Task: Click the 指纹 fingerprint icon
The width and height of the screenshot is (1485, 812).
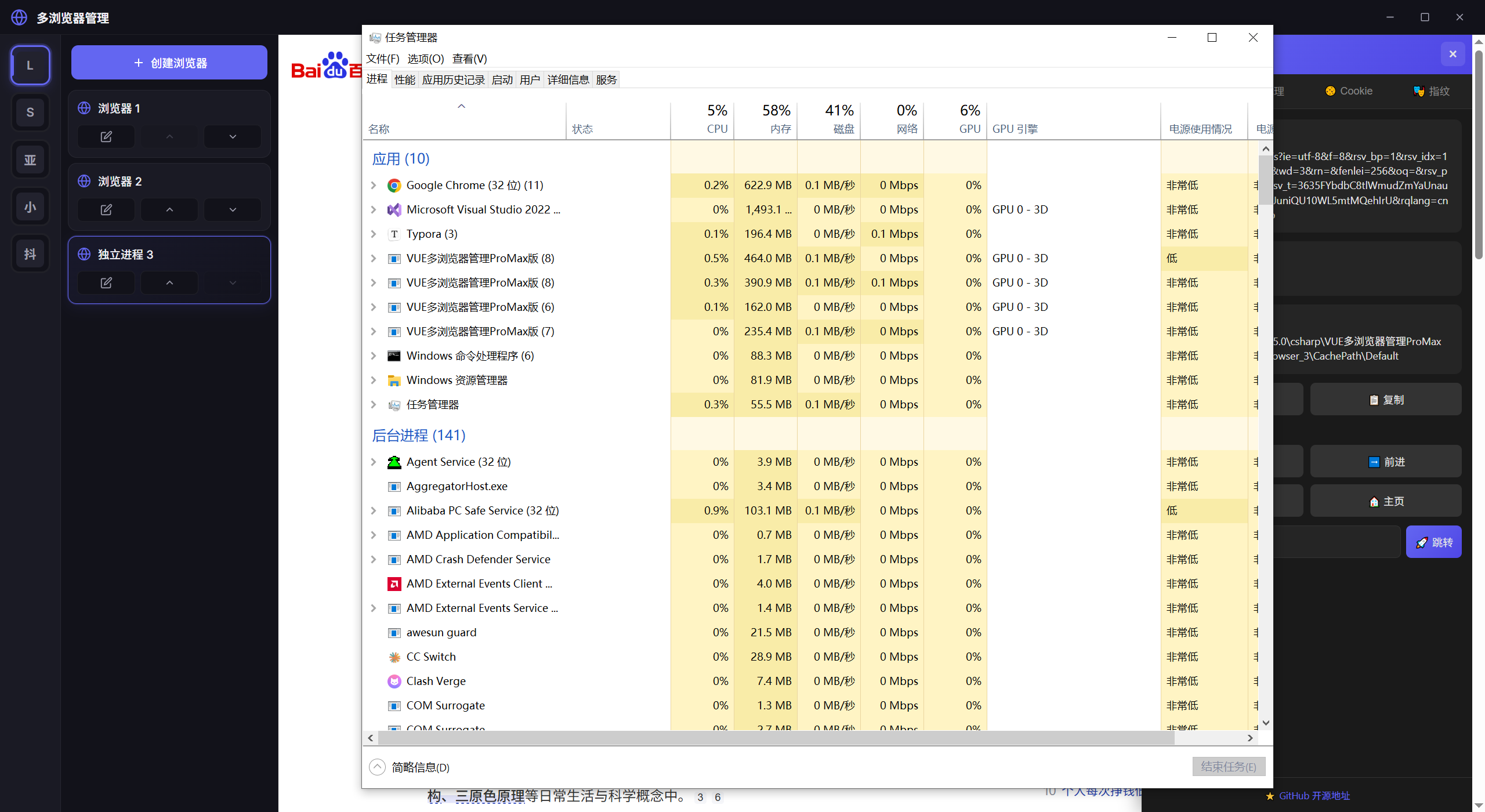Action: tap(1419, 90)
